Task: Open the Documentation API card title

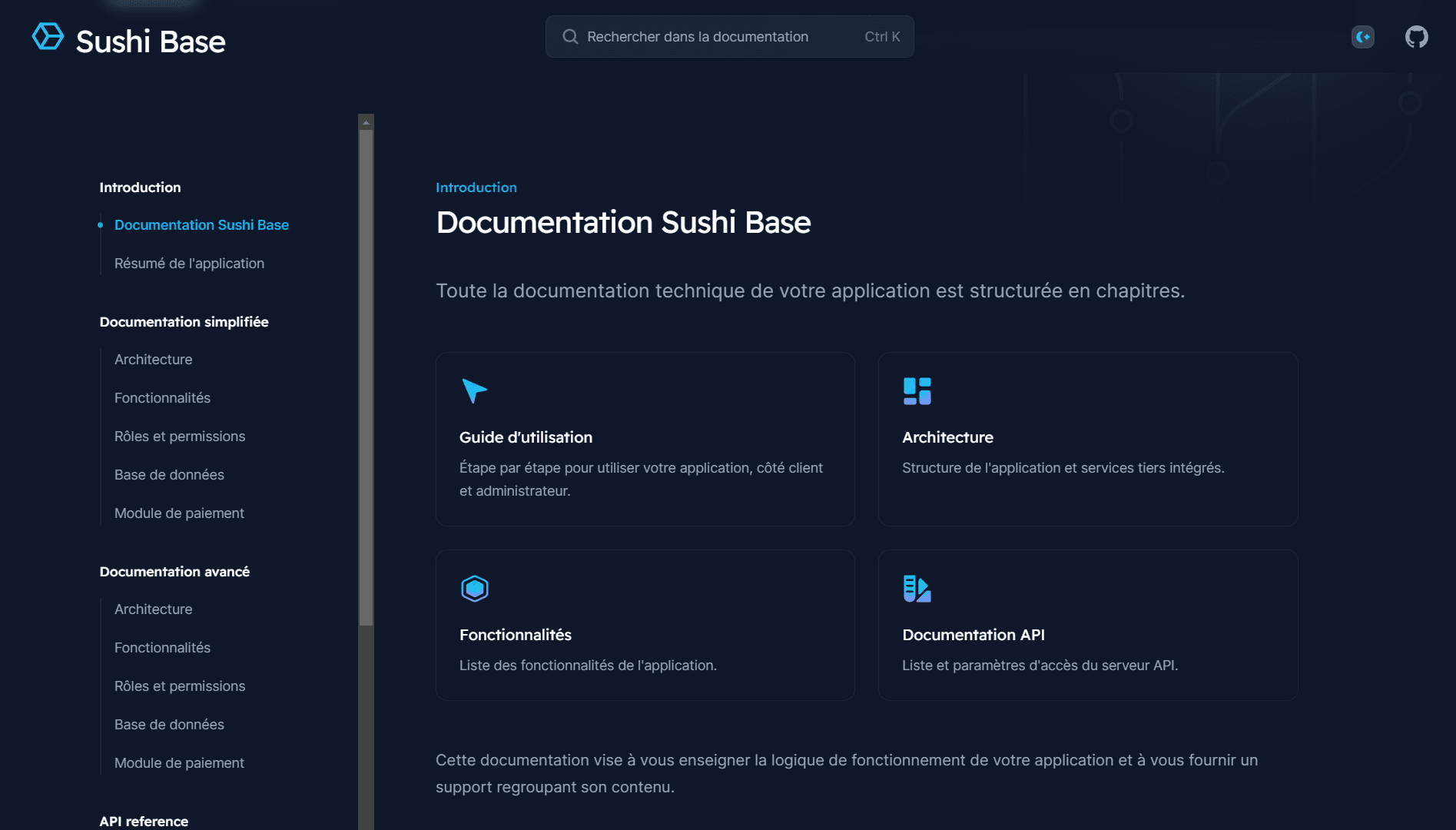Action: 973,635
